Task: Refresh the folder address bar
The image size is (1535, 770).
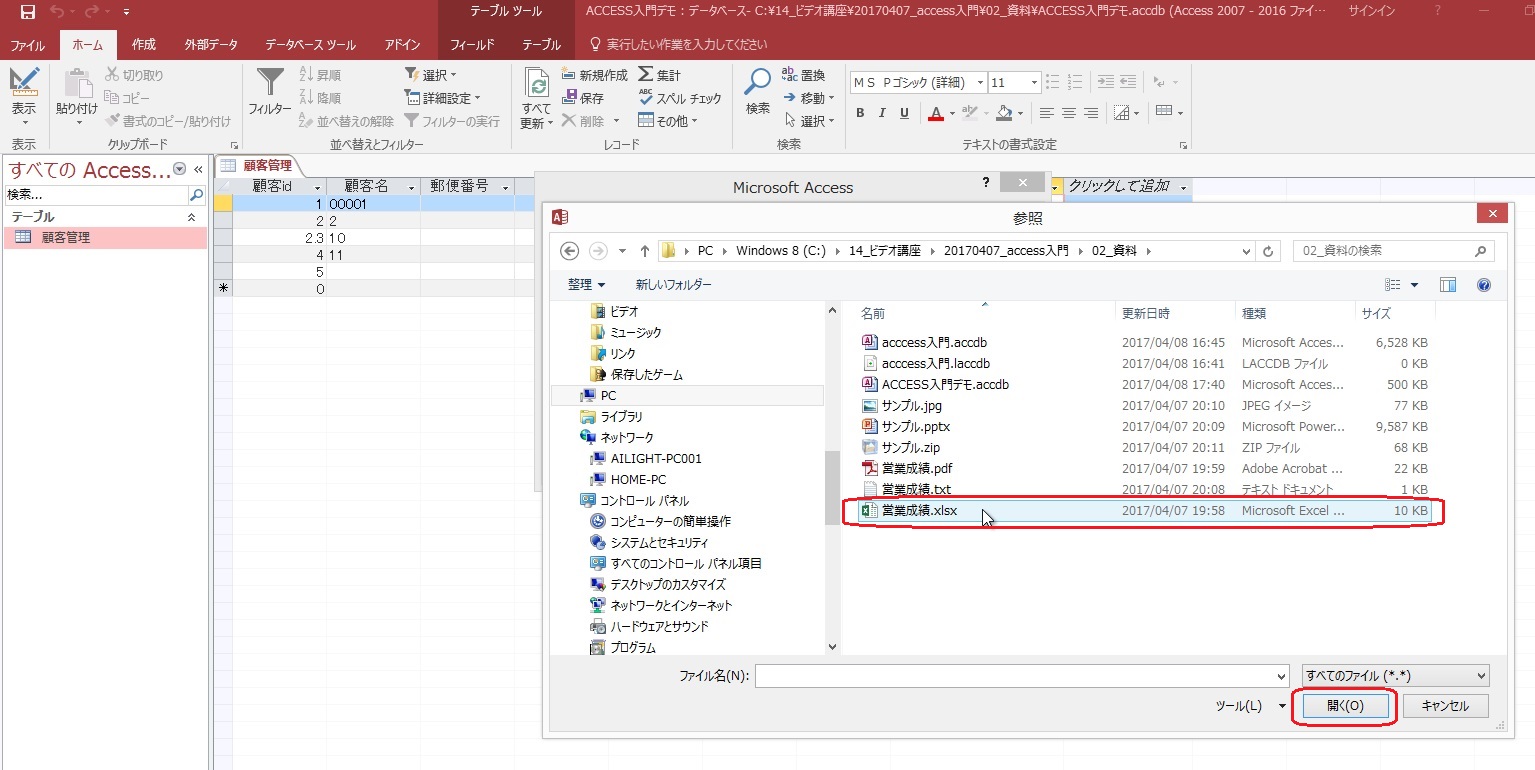Action: tap(1268, 251)
